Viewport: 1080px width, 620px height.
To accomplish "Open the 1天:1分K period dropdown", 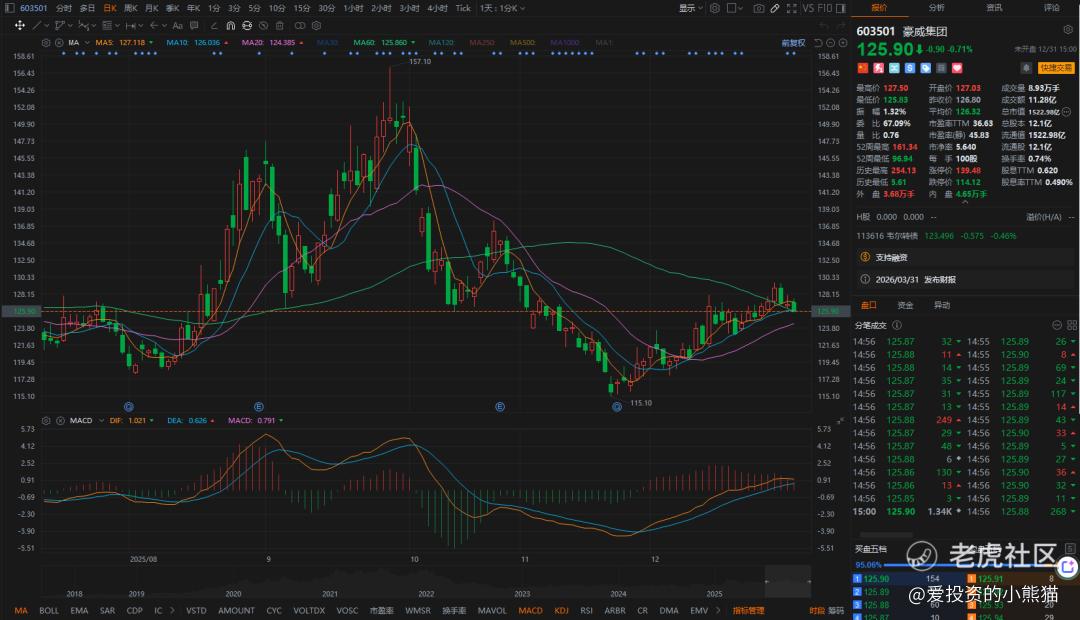I will click(x=503, y=8).
